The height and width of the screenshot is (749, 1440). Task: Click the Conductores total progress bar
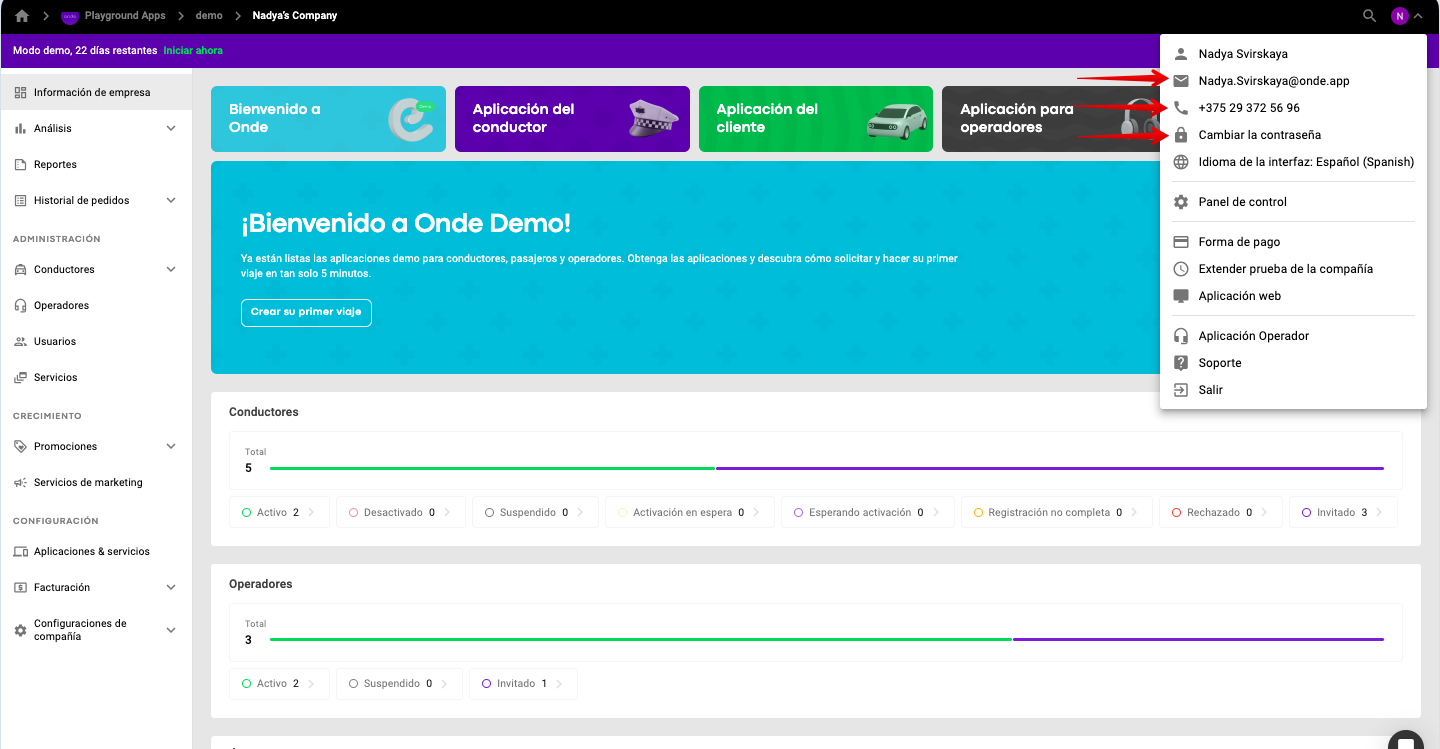(826, 468)
